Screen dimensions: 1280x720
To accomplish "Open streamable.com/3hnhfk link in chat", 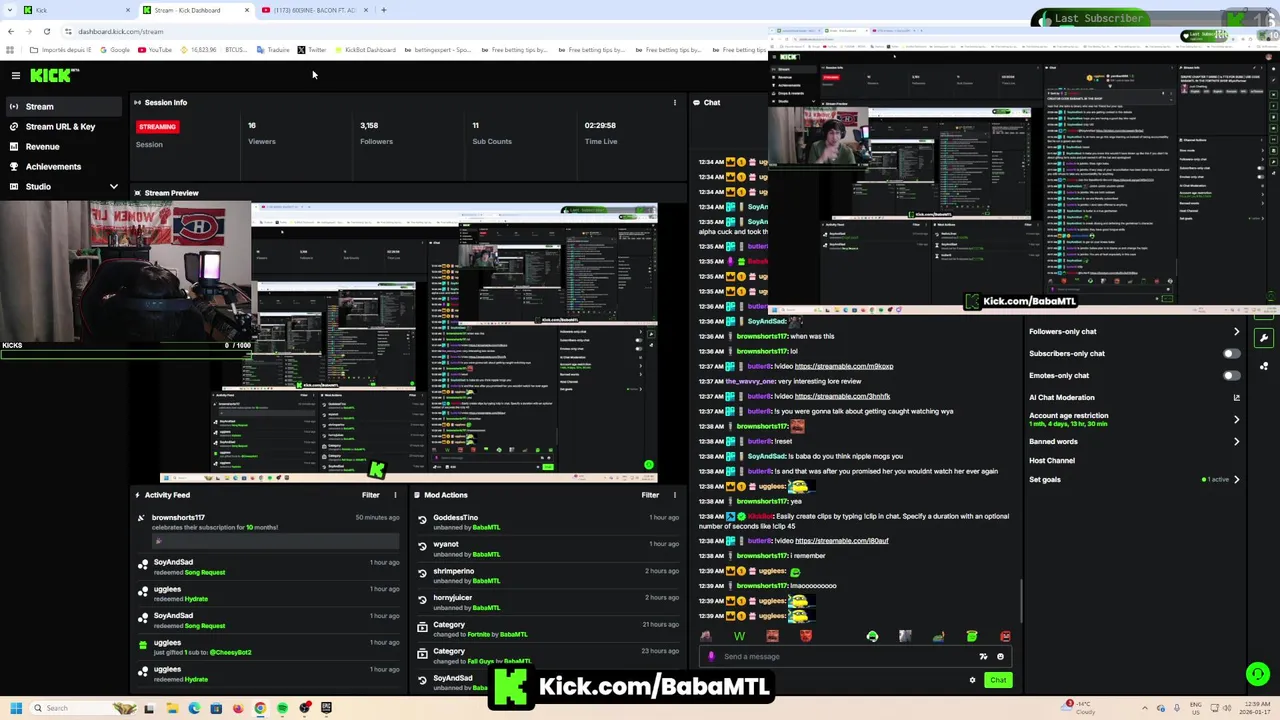I will pyautogui.click(x=842, y=396).
